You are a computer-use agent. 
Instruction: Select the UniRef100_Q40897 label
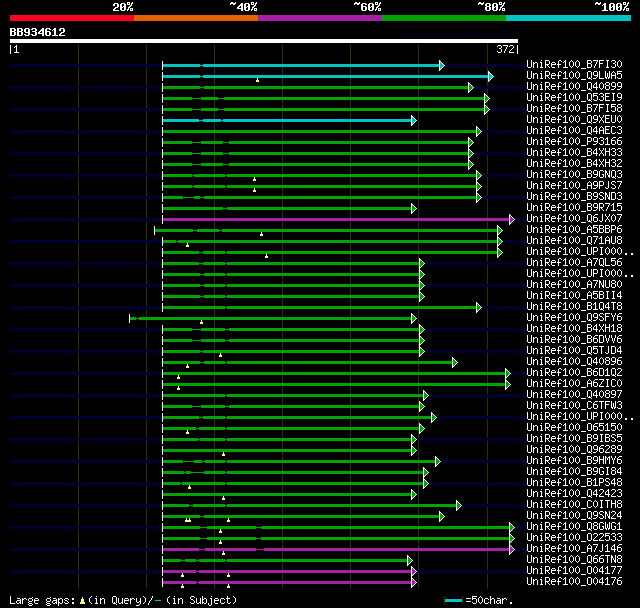click(574, 395)
